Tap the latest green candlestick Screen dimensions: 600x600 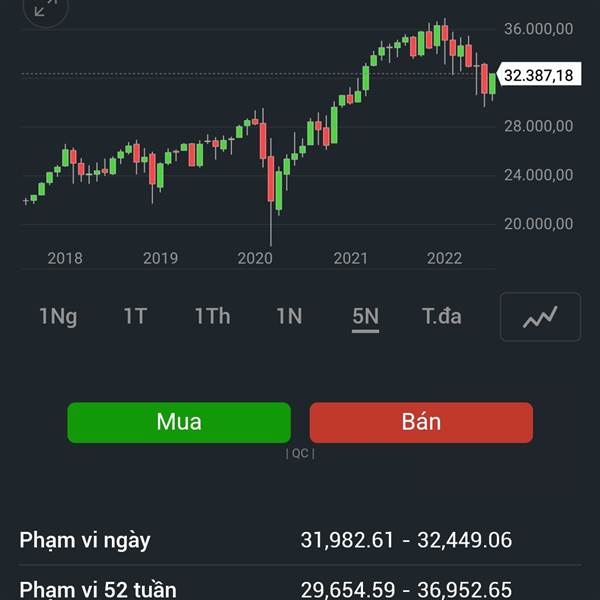tap(492, 83)
